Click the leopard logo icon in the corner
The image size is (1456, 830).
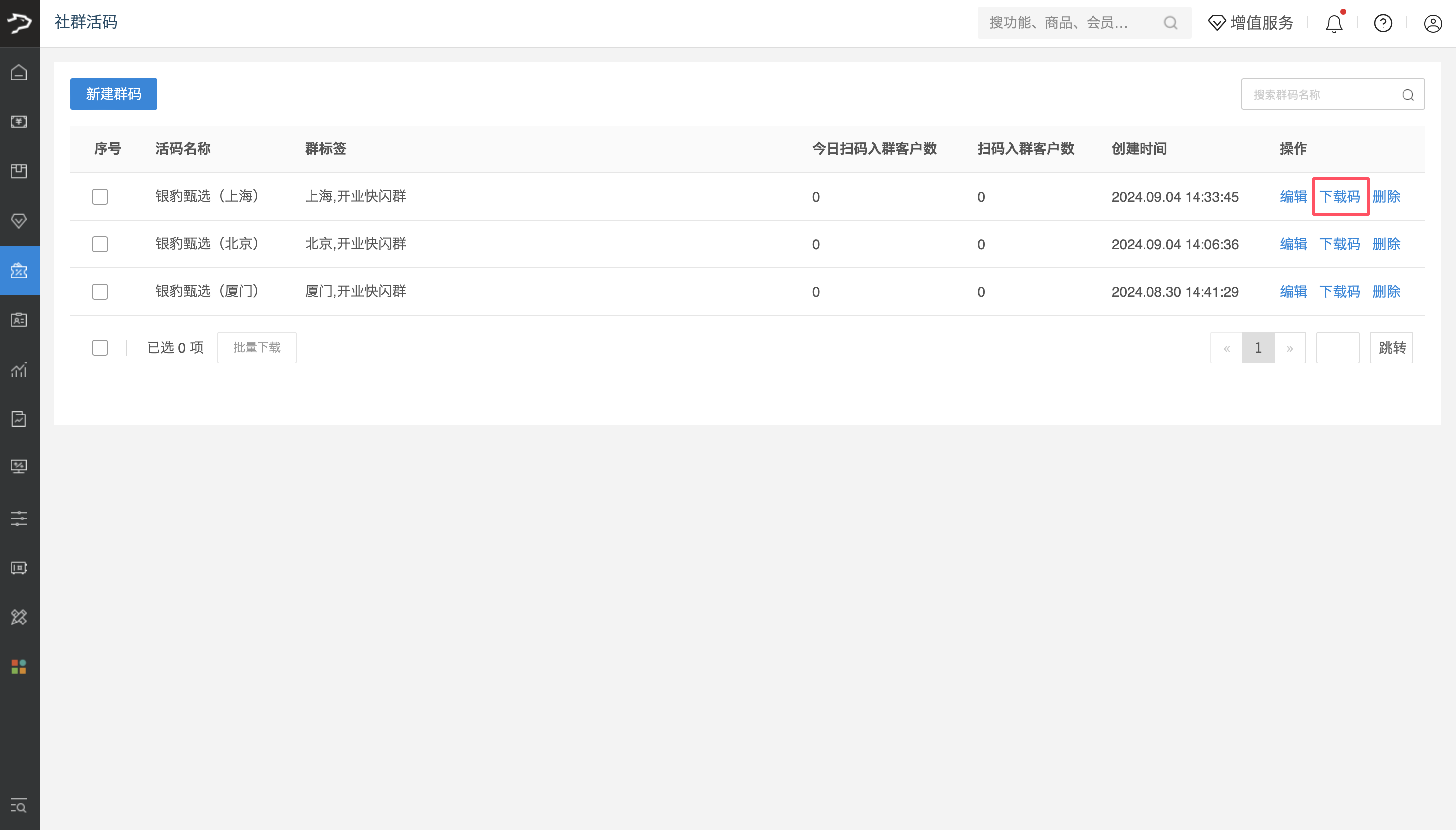(x=19, y=23)
